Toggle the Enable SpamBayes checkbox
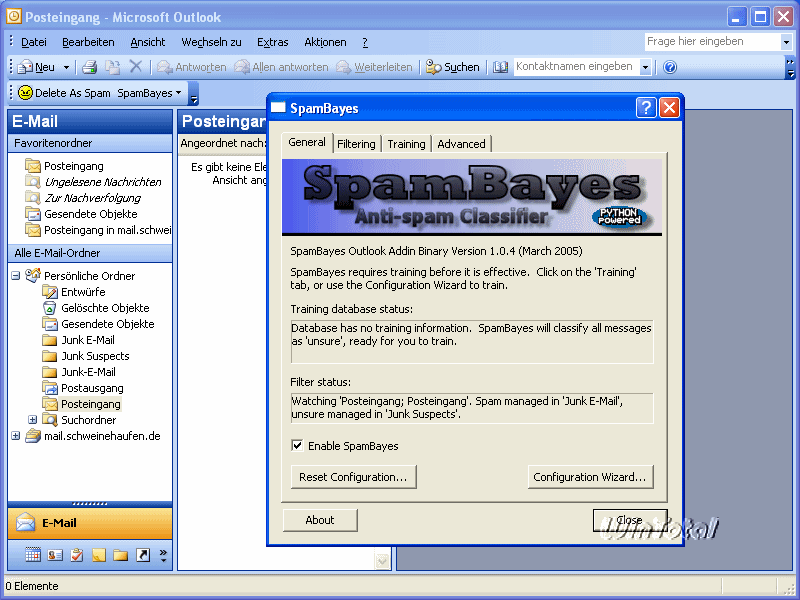800x600 pixels. tap(297, 445)
